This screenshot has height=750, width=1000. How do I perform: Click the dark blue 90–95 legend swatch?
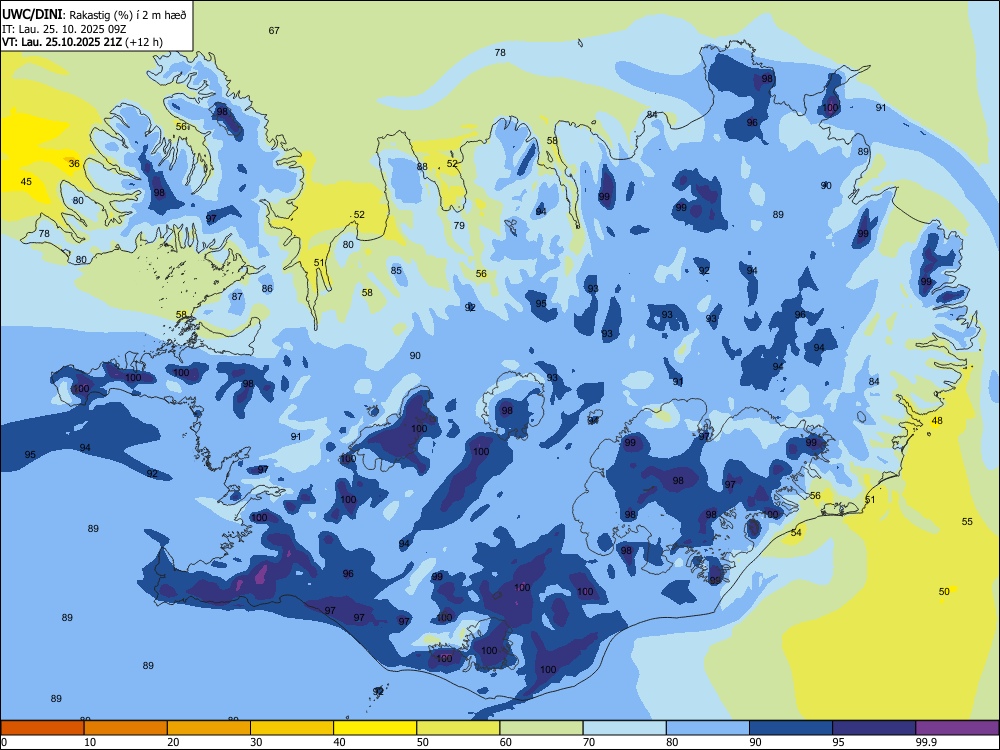coord(791,728)
